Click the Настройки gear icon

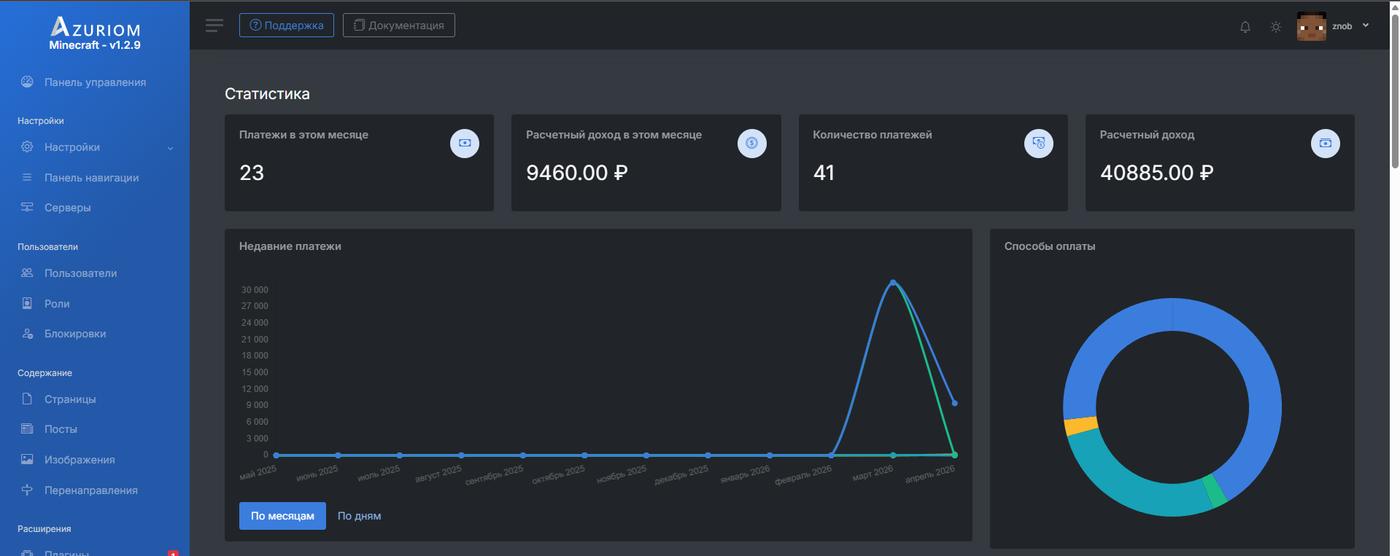pos(27,147)
